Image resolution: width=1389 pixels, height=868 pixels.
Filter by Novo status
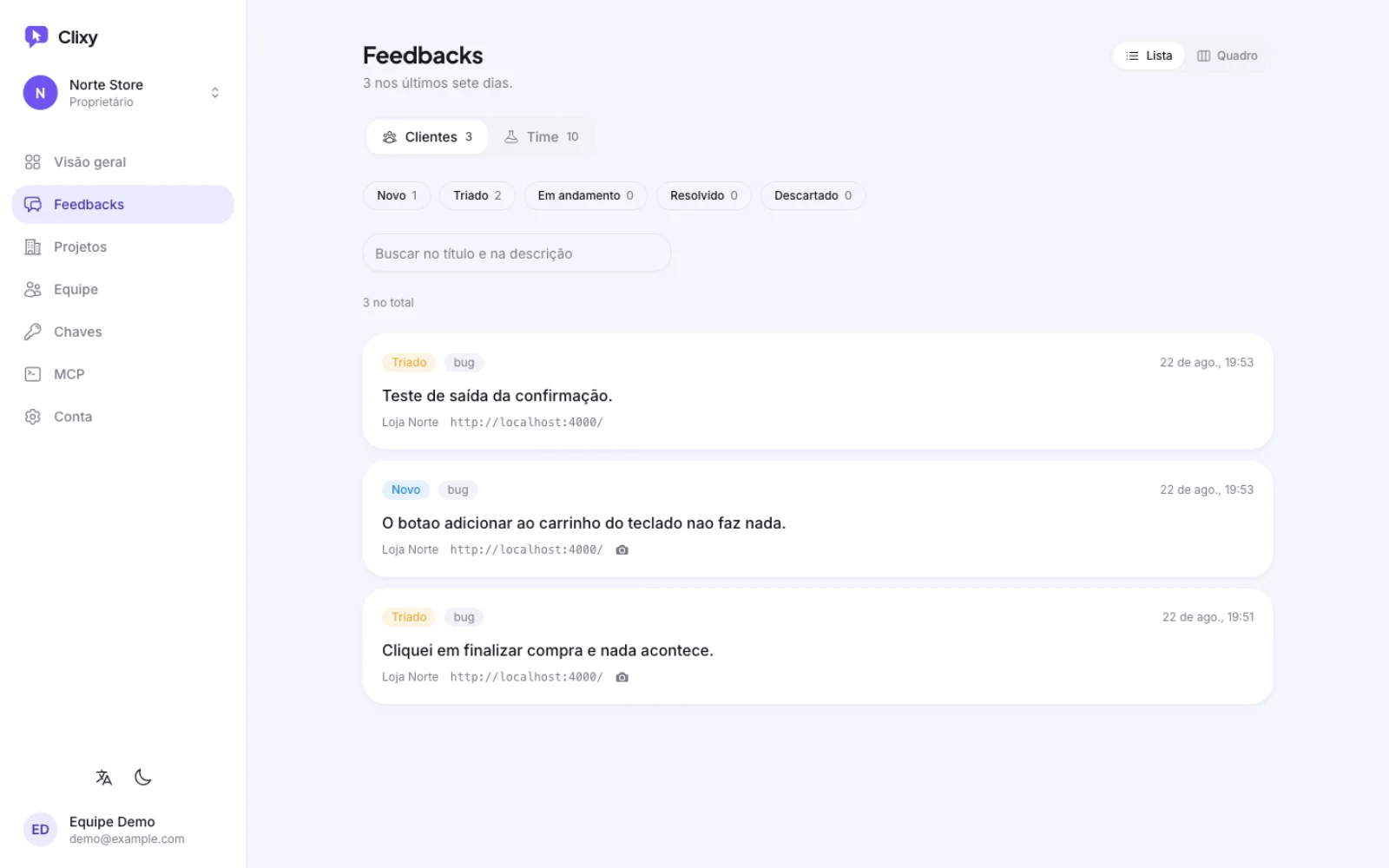(x=397, y=196)
